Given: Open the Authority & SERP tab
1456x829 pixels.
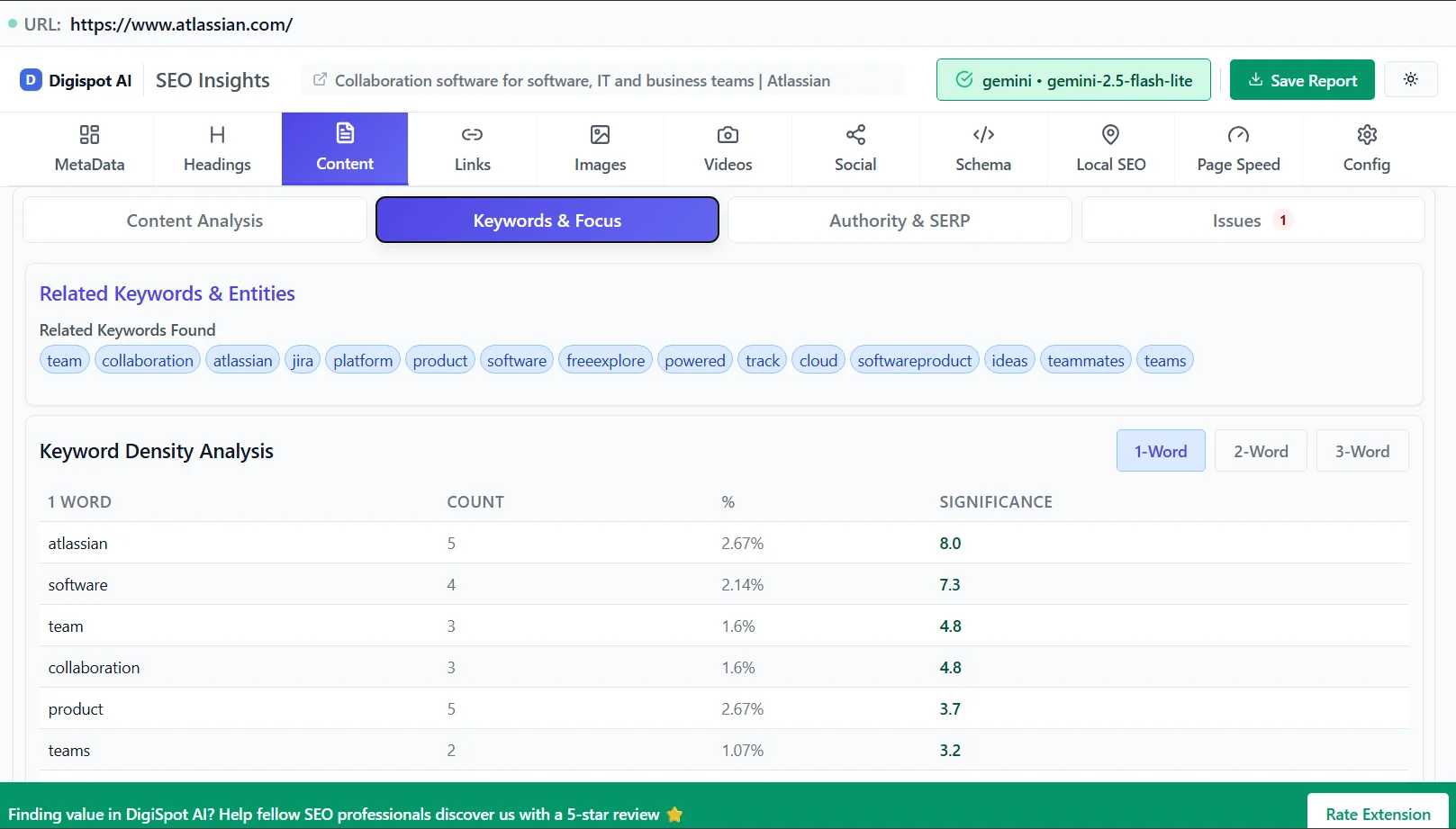Looking at the screenshot, I should pos(899,220).
